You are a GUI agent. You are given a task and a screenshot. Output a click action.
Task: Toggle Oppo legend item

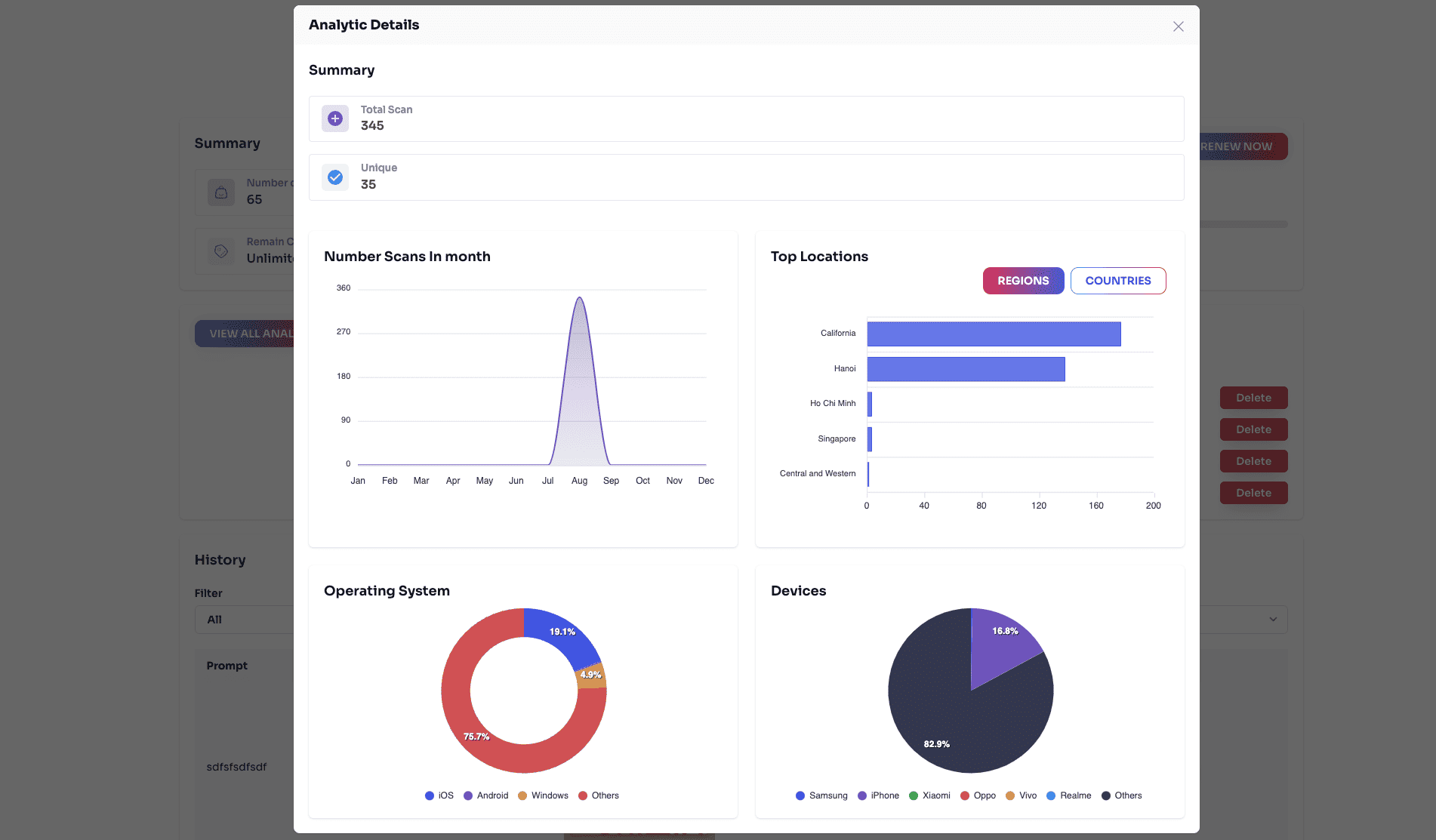(978, 795)
